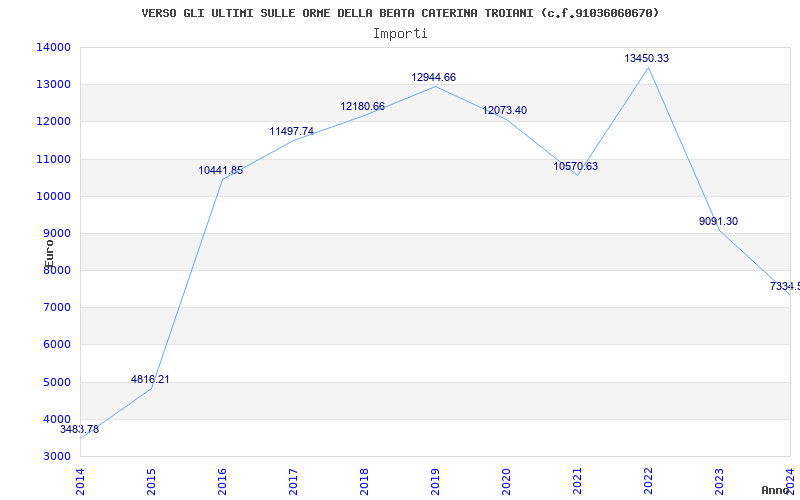The height and width of the screenshot is (500, 800).
Task: Click the x-axis year 2023
Action: point(718,482)
